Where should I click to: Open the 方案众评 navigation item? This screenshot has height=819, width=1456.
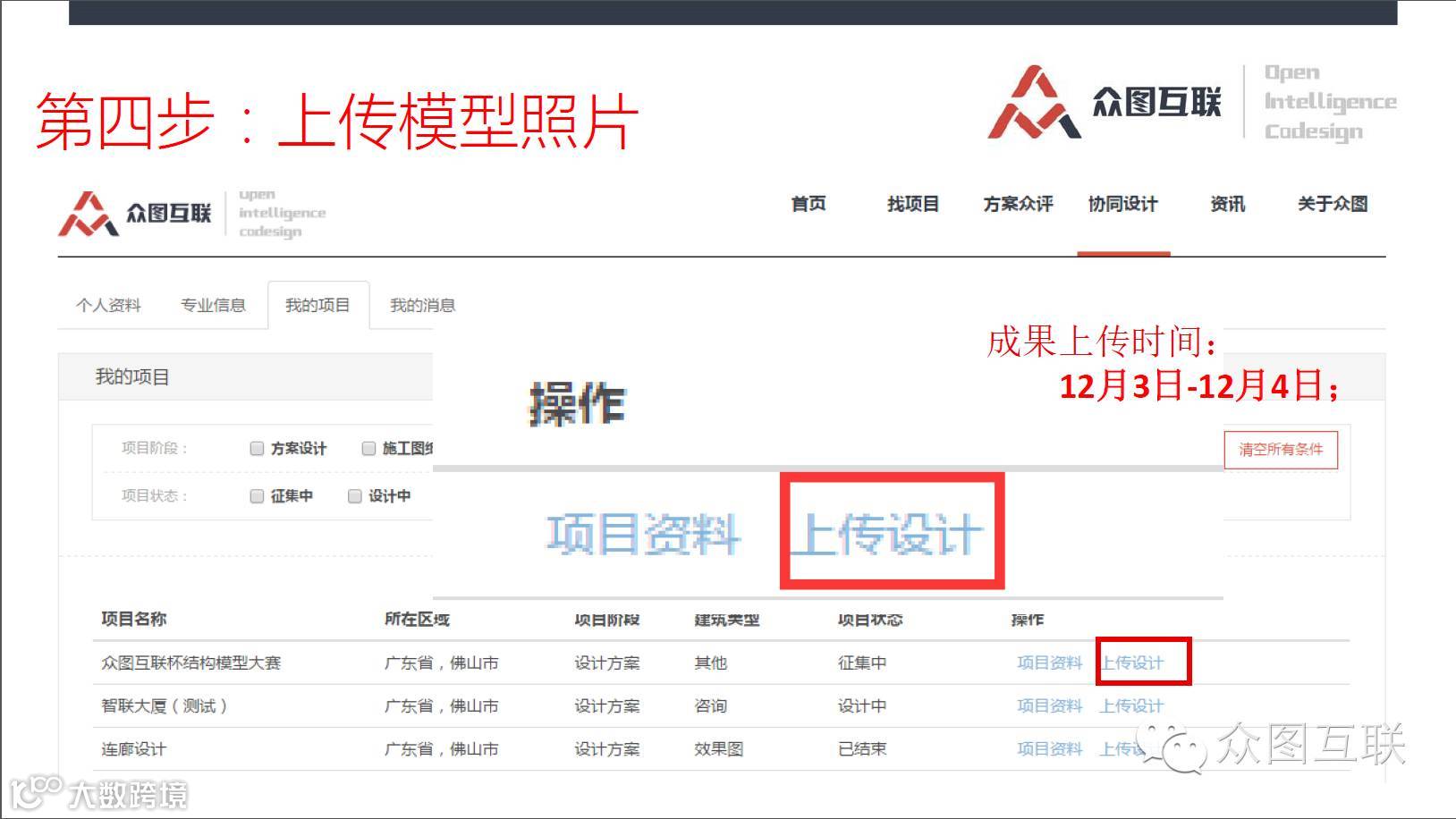[1018, 204]
